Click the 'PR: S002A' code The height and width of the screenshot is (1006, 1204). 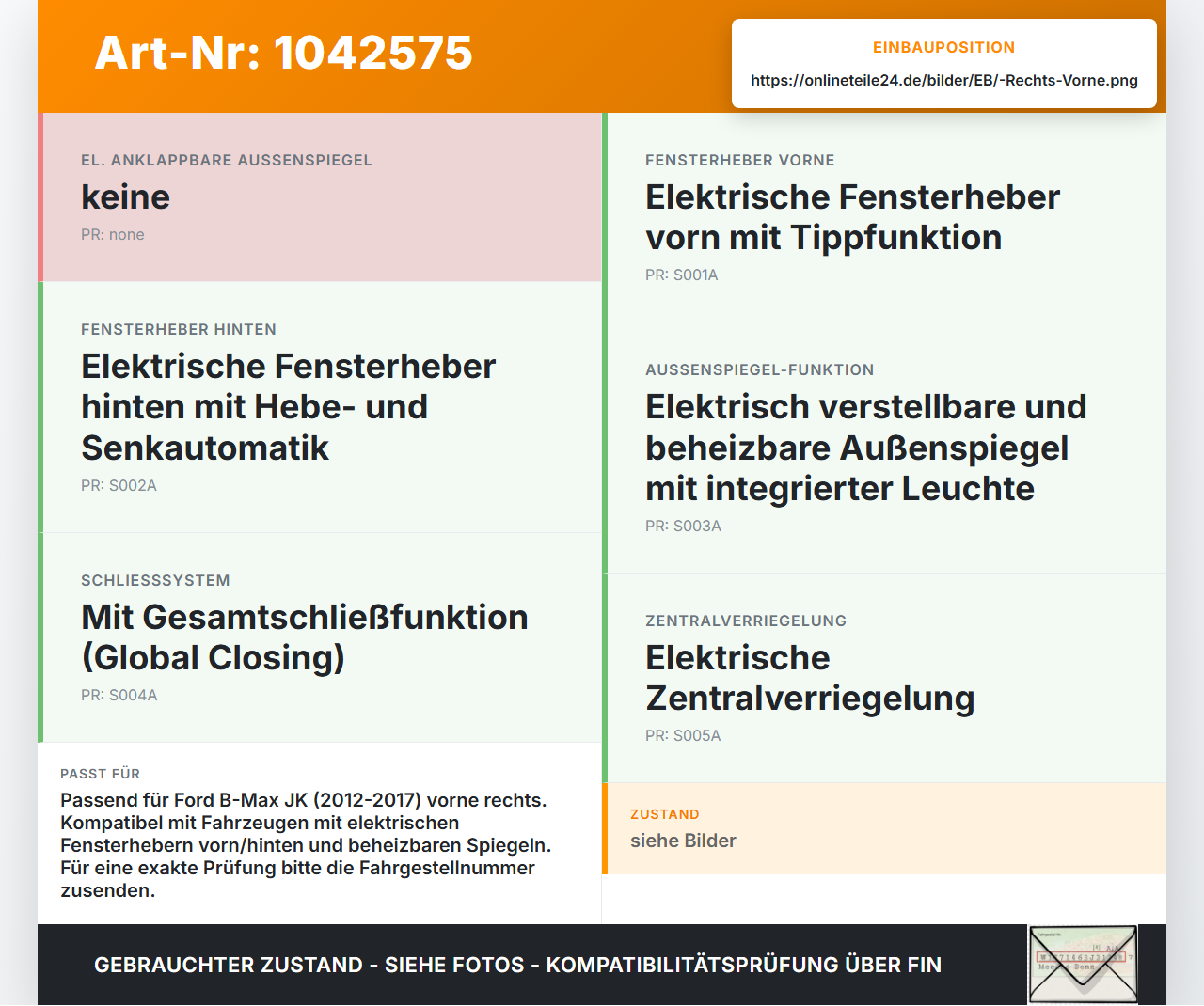point(119,486)
